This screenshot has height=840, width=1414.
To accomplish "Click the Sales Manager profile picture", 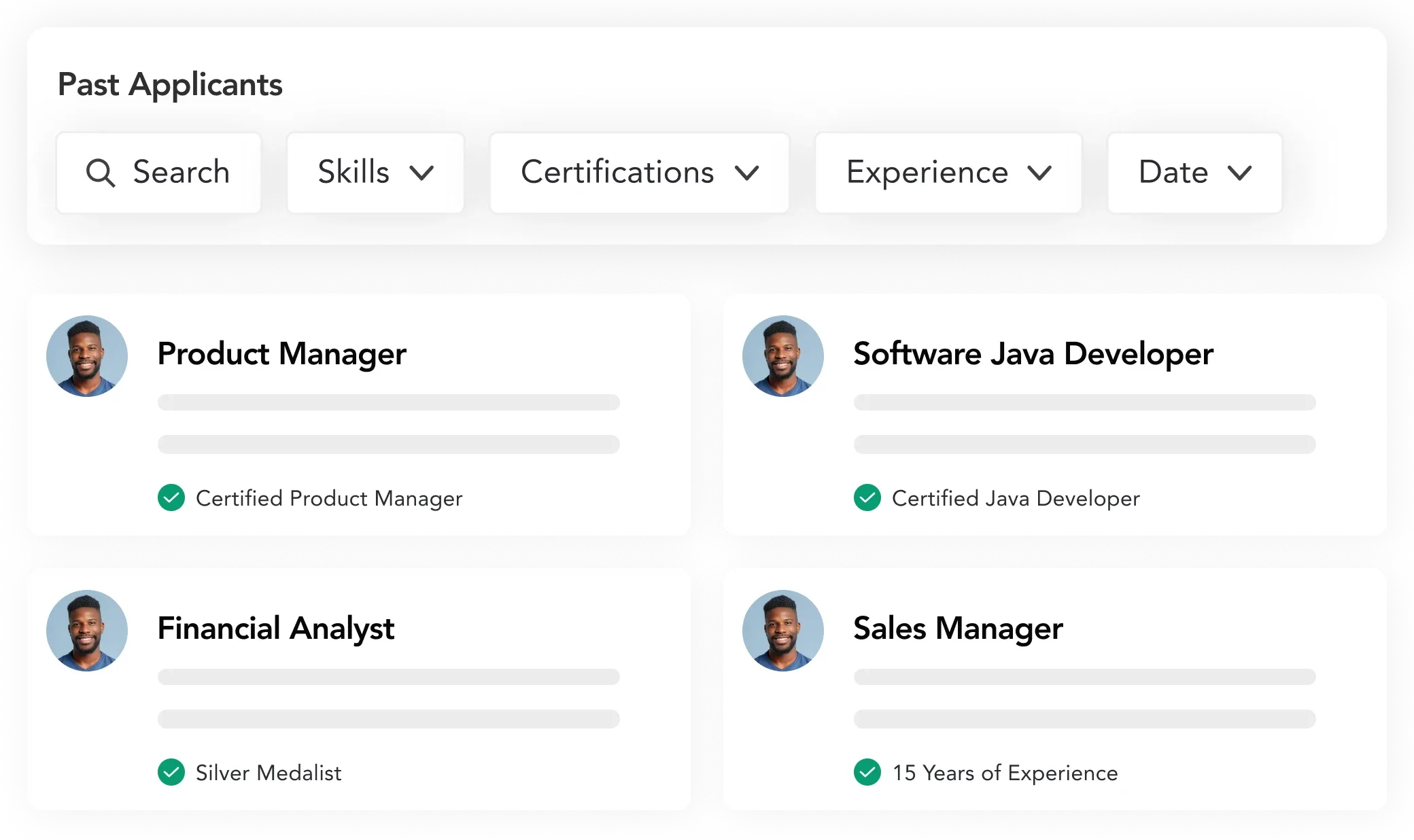I will [x=782, y=630].
